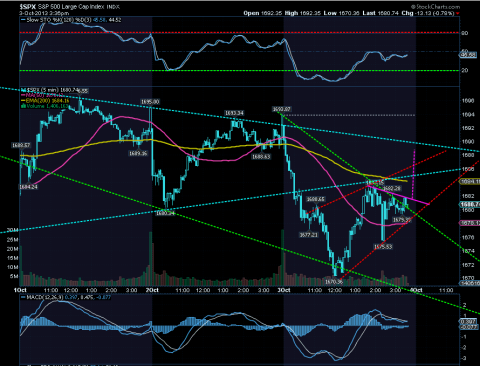The width and height of the screenshot is (480, 366).
Task: Click the Volume legend entry
Action: point(44,106)
